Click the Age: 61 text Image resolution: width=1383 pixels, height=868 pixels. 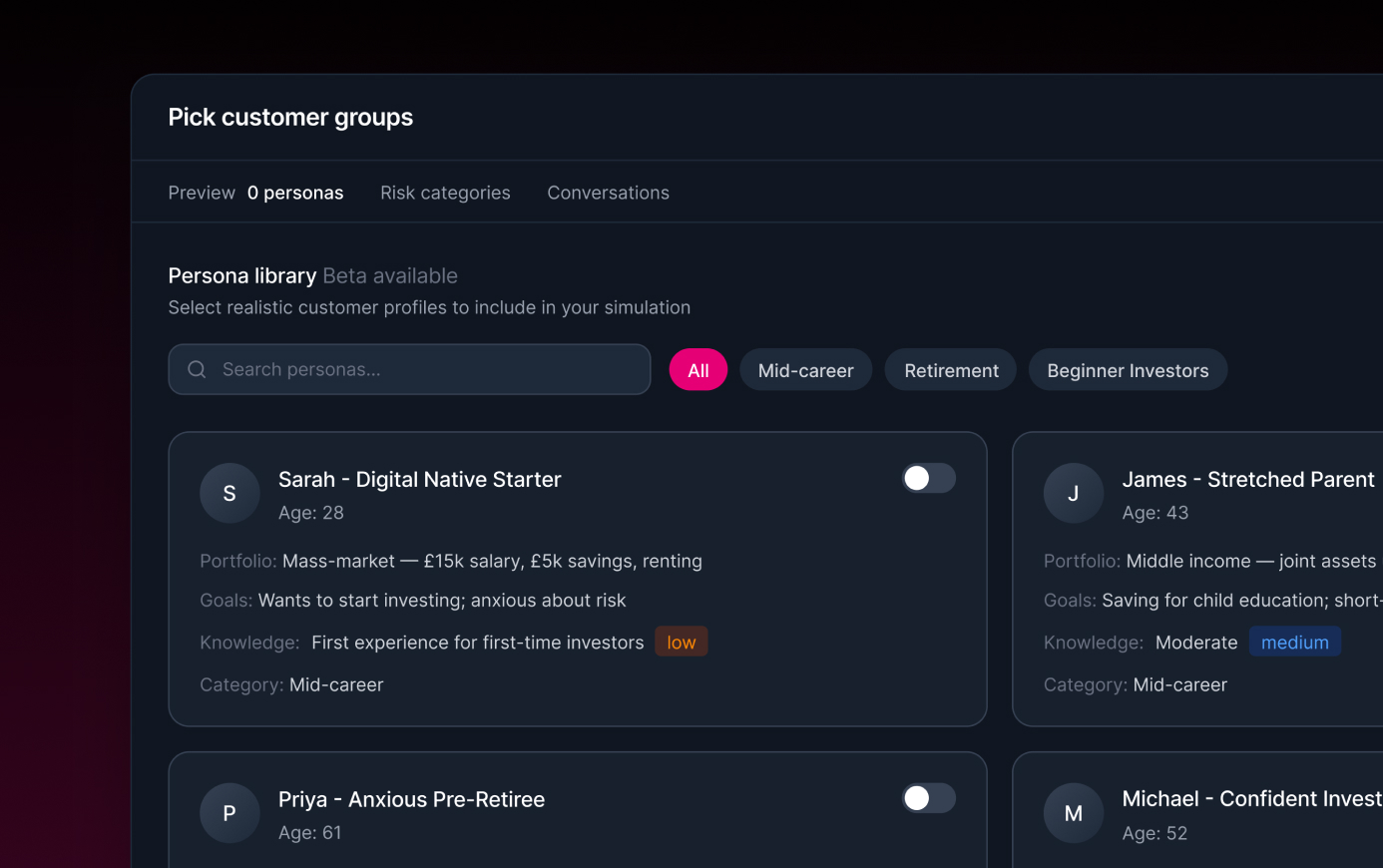coord(310,833)
